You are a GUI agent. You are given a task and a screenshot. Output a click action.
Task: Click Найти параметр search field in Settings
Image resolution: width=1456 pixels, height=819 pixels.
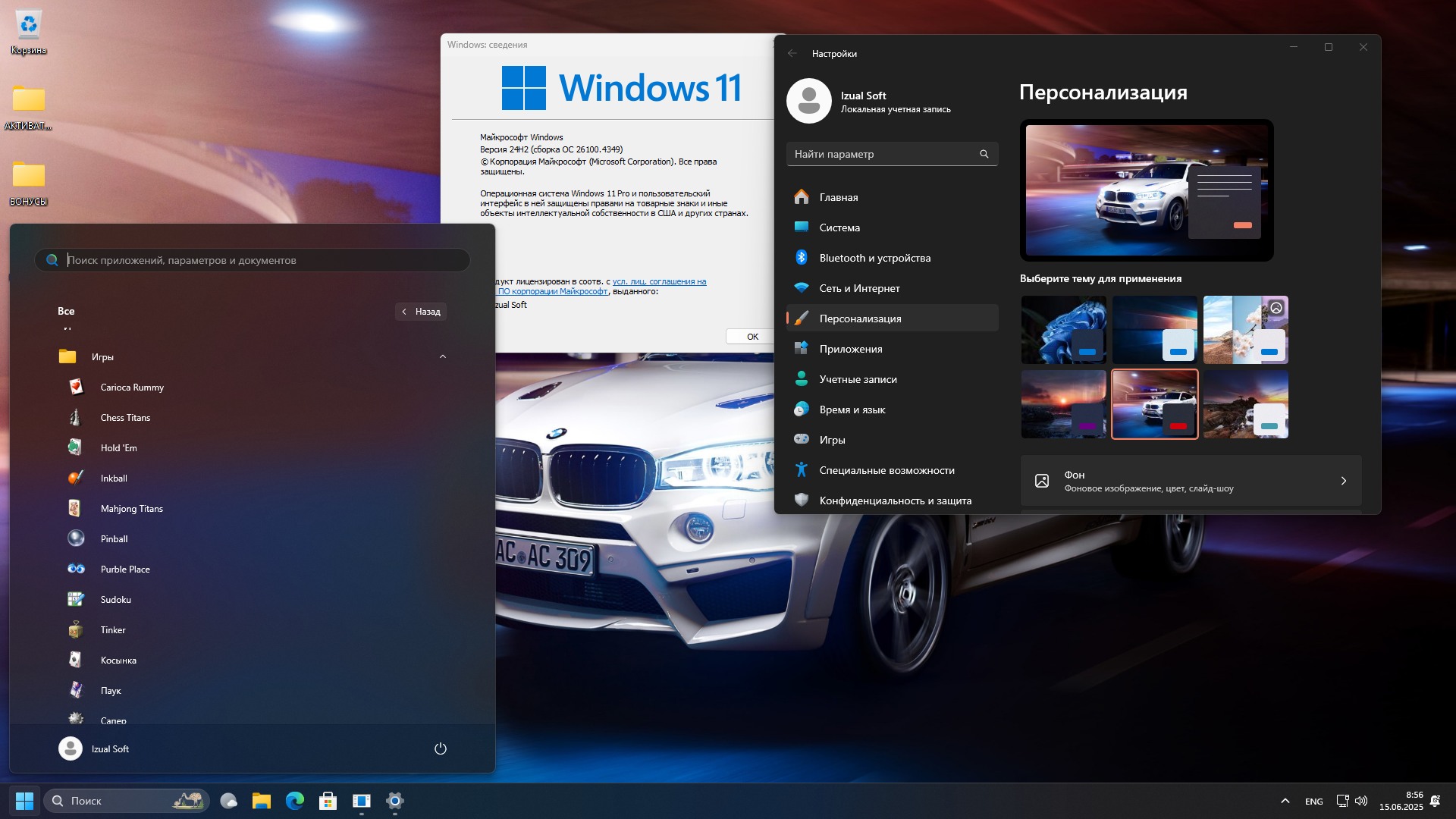click(x=892, y=154)
